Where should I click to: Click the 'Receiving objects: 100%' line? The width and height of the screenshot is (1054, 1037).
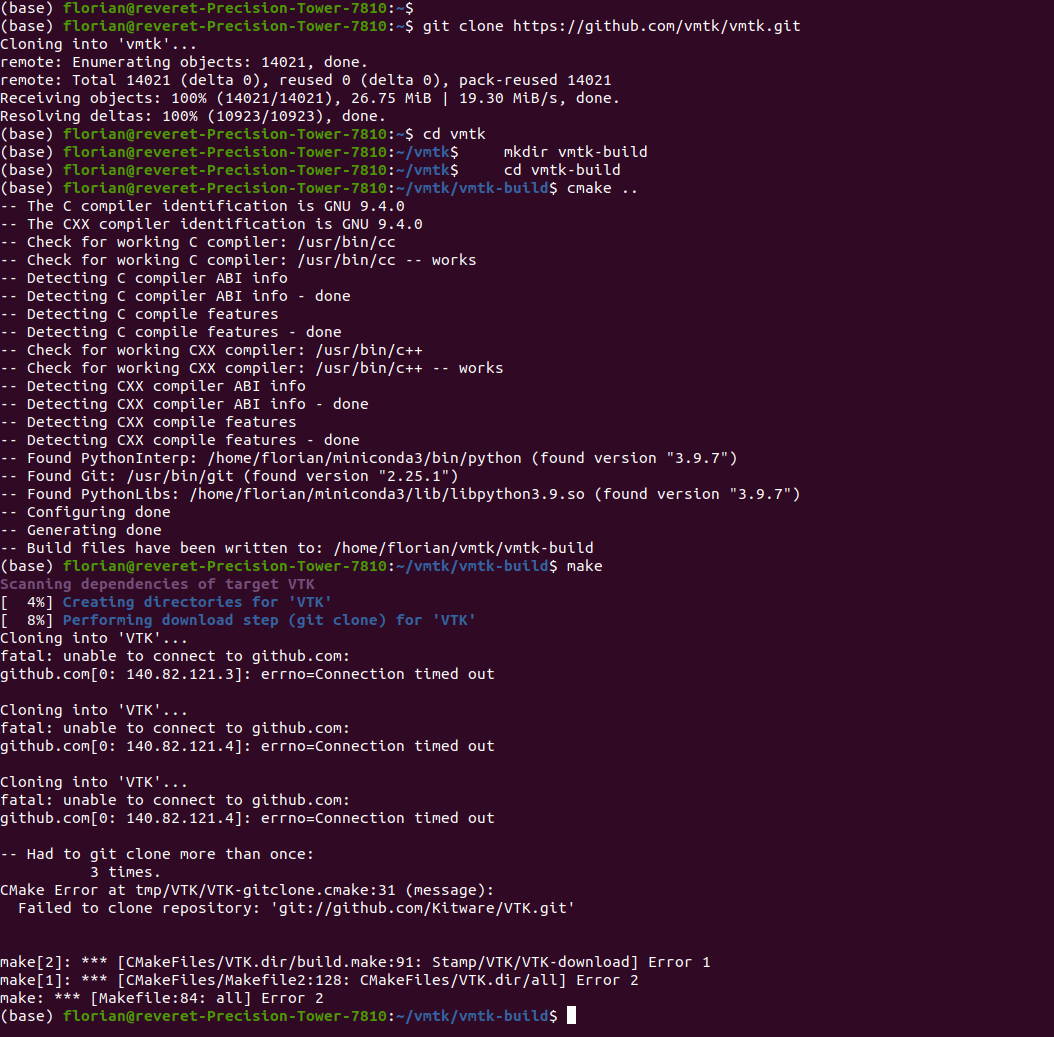click(310, 98)
